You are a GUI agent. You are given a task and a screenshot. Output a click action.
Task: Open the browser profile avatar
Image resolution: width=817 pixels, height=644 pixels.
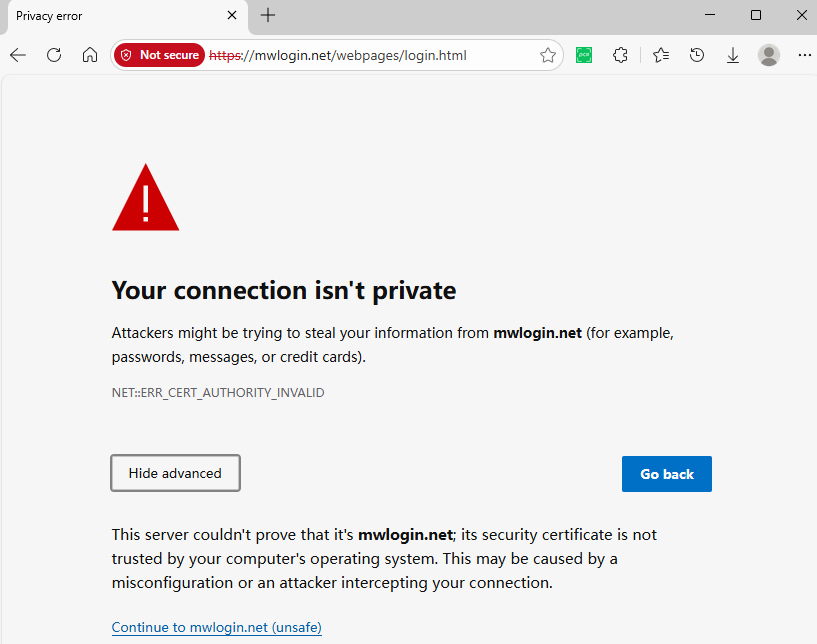[768, 55]
